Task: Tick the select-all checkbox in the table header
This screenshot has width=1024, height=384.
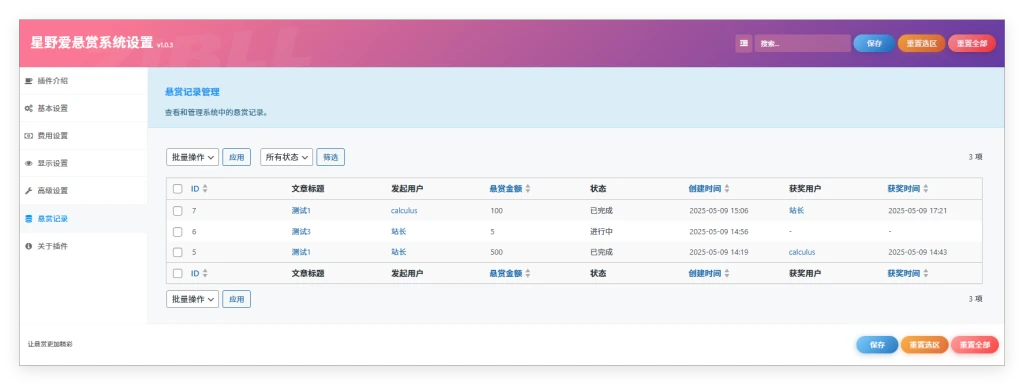Action: 178,189
